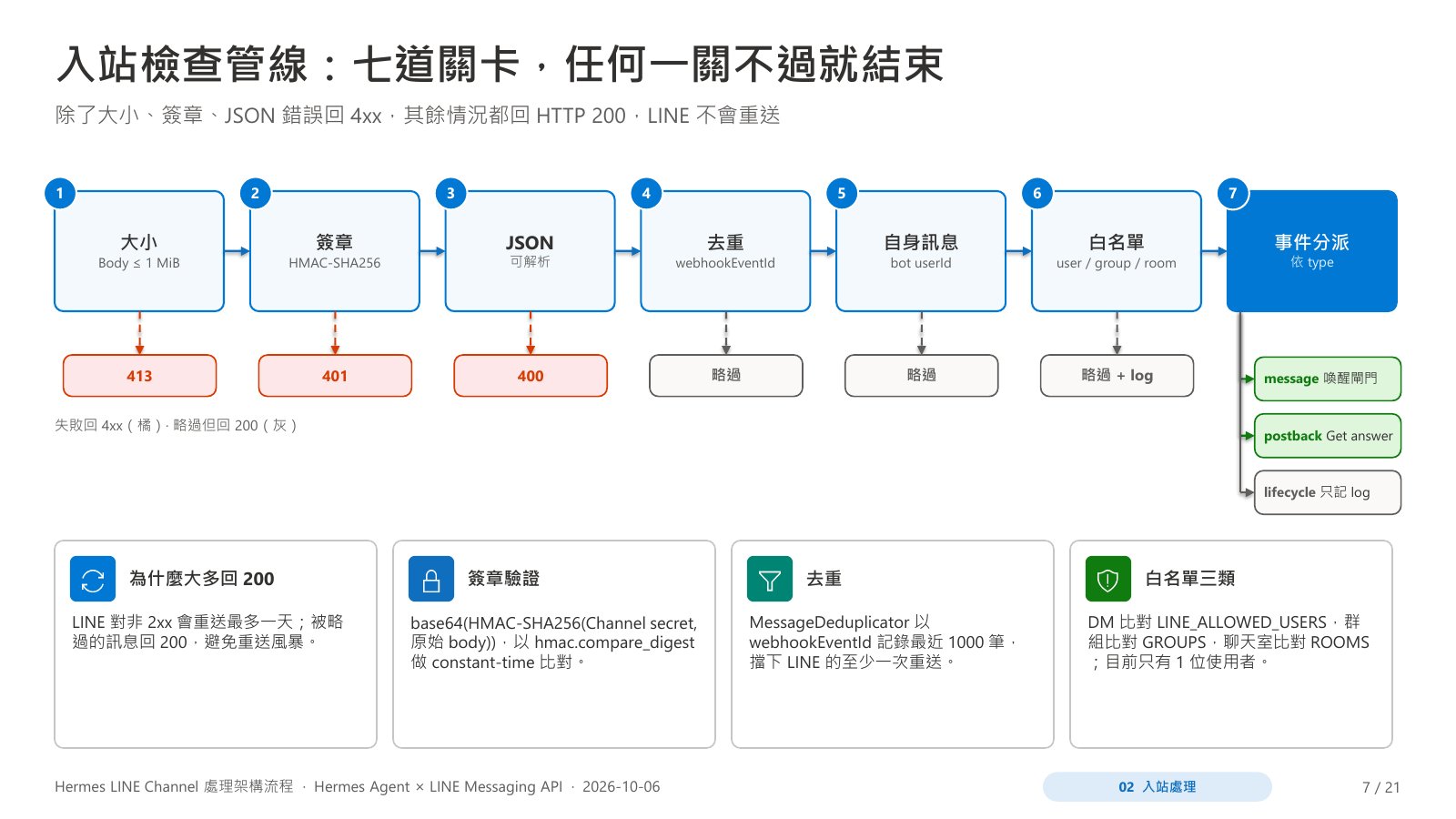Click the green message 喚醒閘門 box
This screenshot has height=819, width=1456.
[1328, 379]
